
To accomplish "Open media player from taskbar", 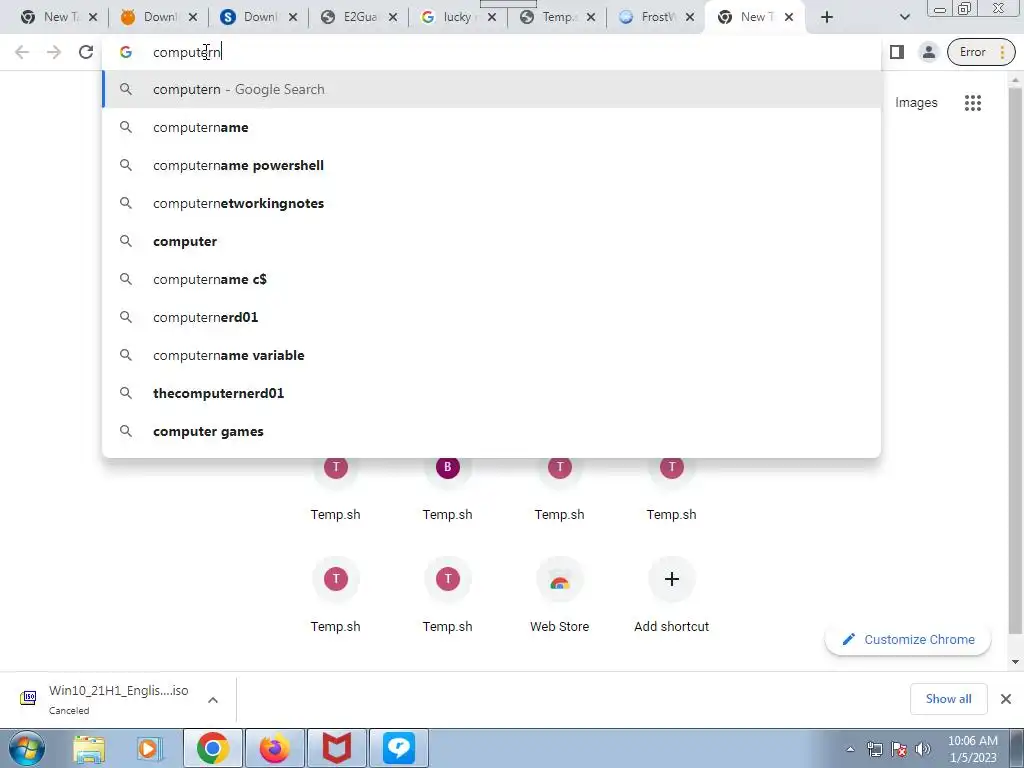I will pos(149,748).
